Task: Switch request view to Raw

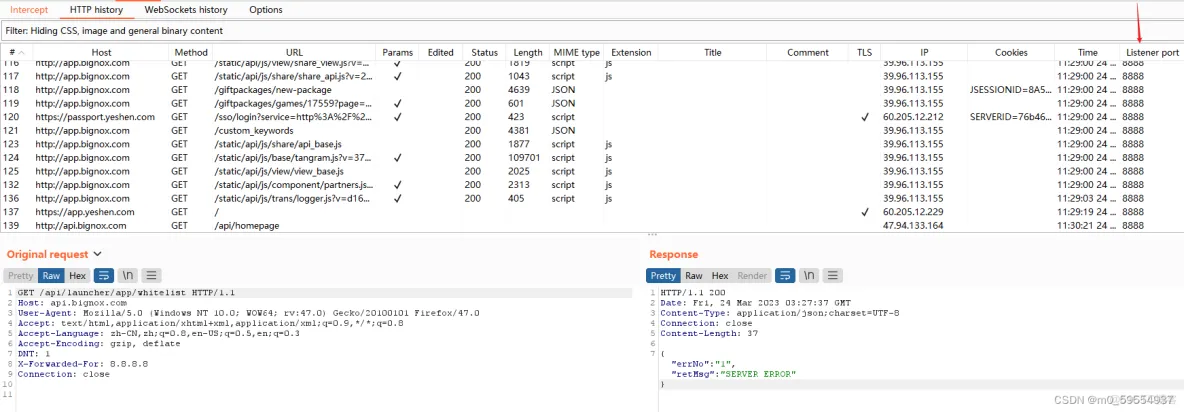Action: point(51,275)
